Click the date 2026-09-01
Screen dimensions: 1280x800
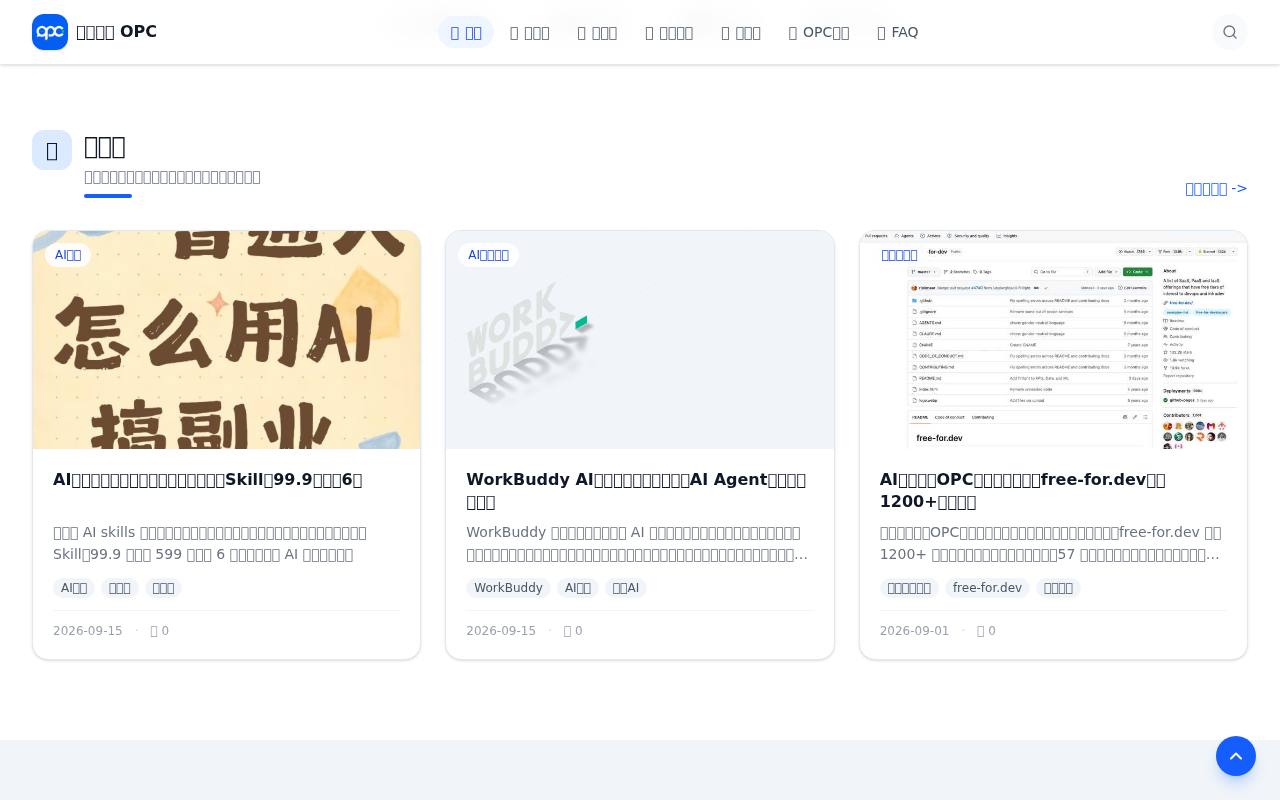coord(914,631)
